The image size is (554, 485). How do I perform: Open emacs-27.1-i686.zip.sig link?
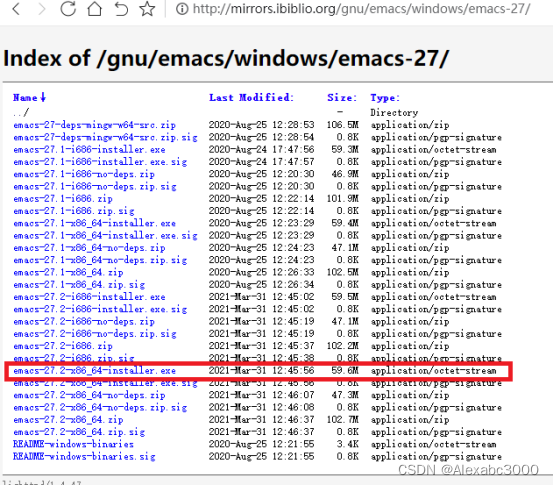pyautogui.click(x=74, y=211)
